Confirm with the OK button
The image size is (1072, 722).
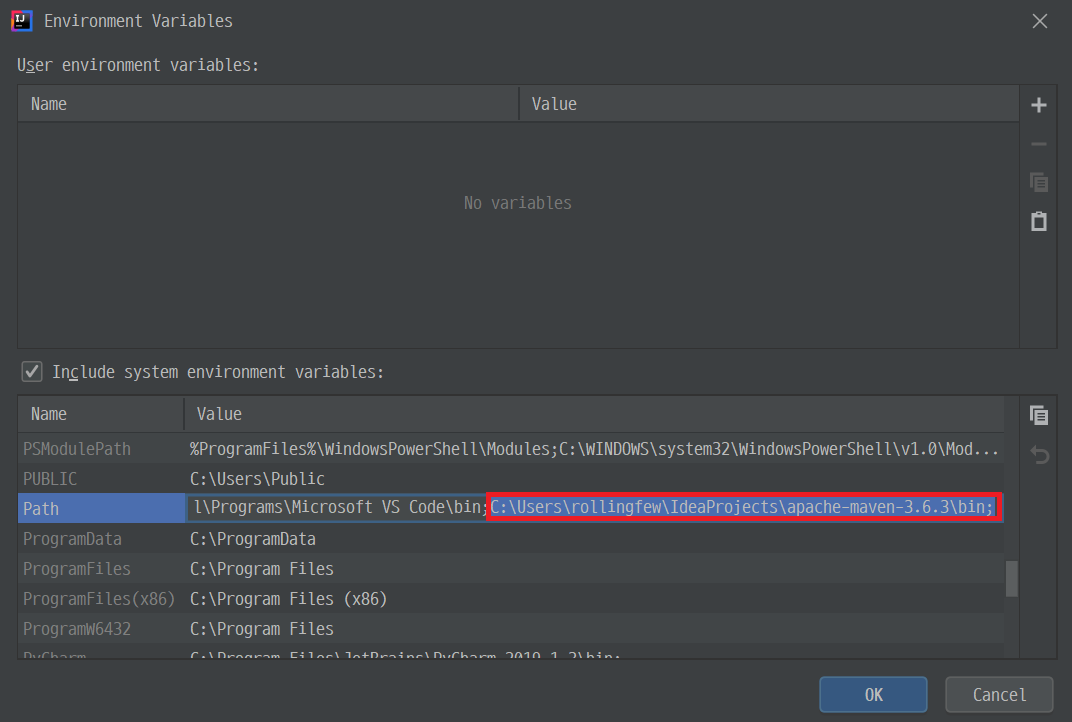[873, 695]
